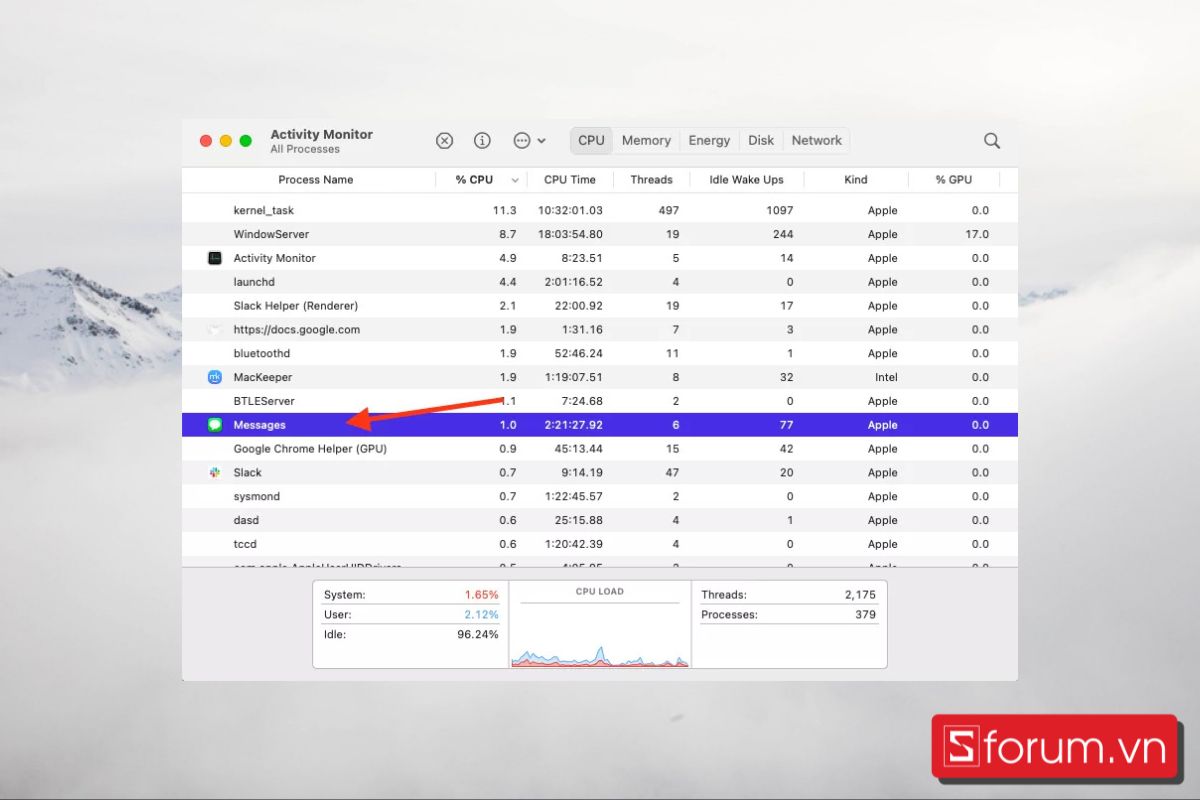The width and height of the screenshot is (1200, 800).
Task: Sort by the CPU Time column header
Action: point(570,180)
